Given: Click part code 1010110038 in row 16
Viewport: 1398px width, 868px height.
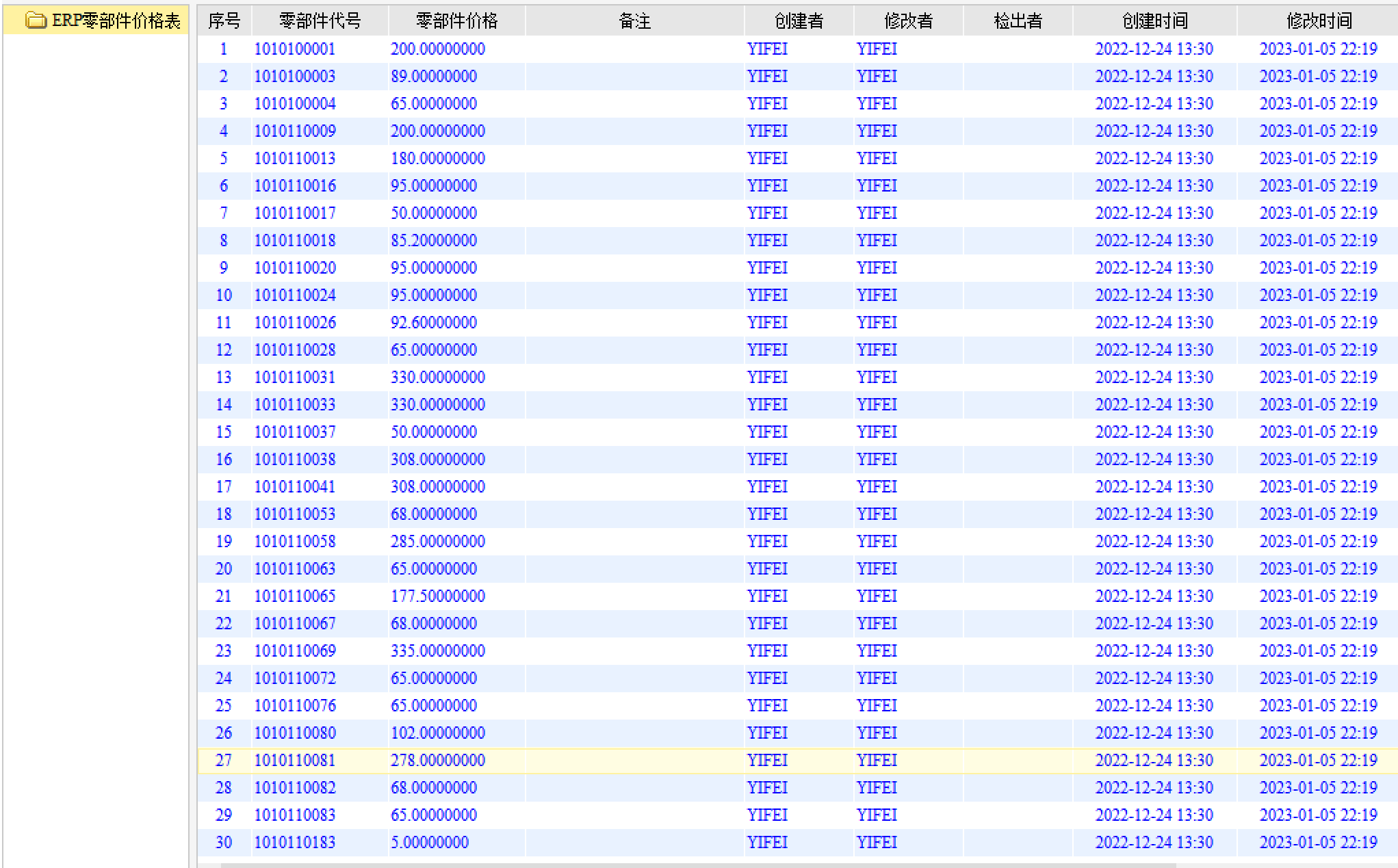Looking at the screenshot, I should click(x=295, y=459).
